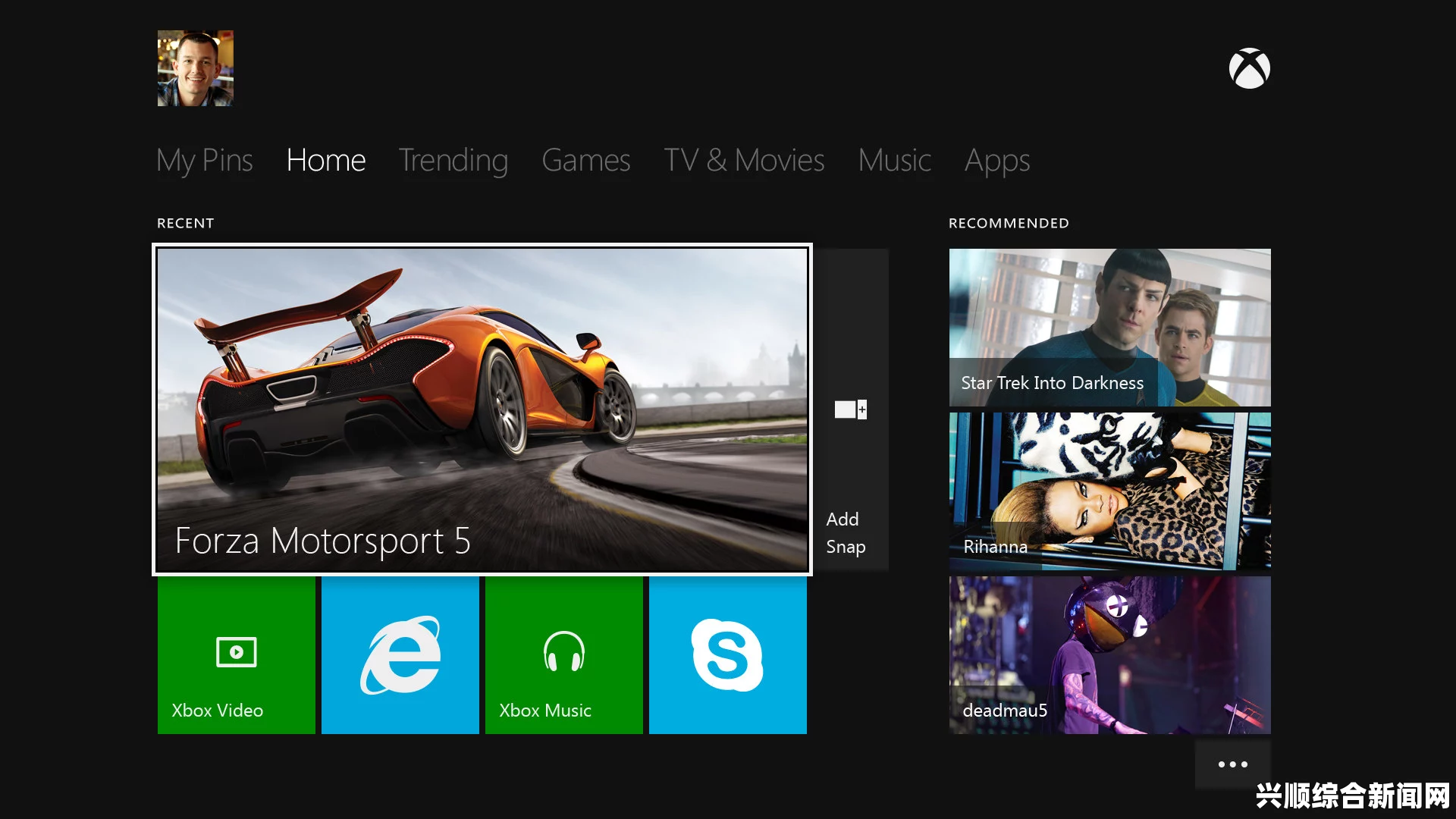Open the three-dots more options button
The width and height of the screenshot is (1456, 819).
[1233, 764]
